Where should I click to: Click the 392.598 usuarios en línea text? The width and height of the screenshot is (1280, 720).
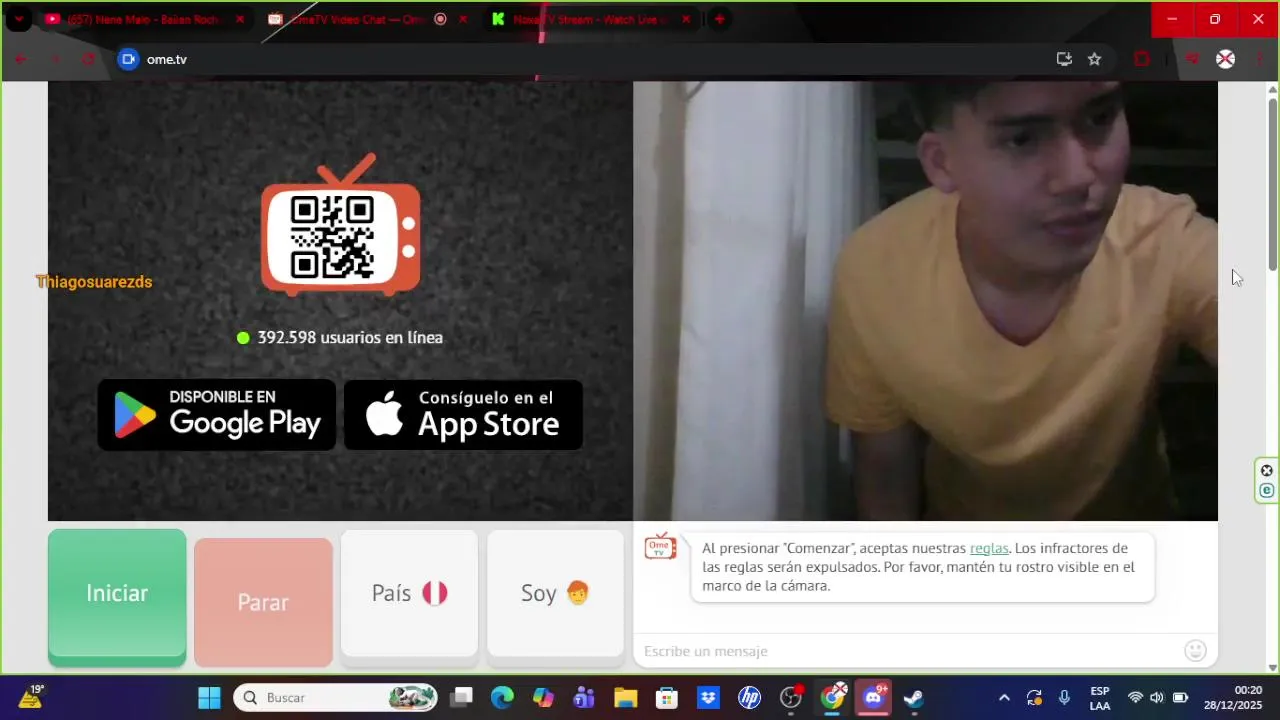[x=350, y=338]
